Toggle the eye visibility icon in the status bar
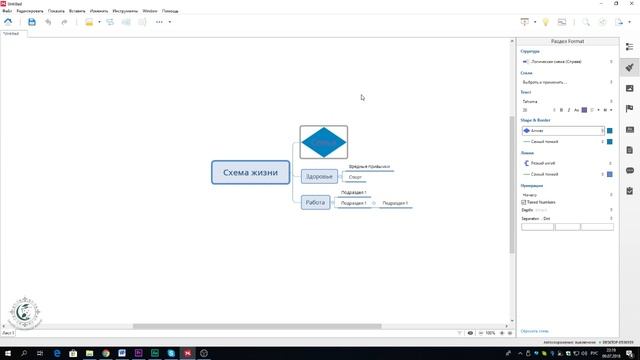The height and width of the screenshot is (360, 640). point(470,333)
